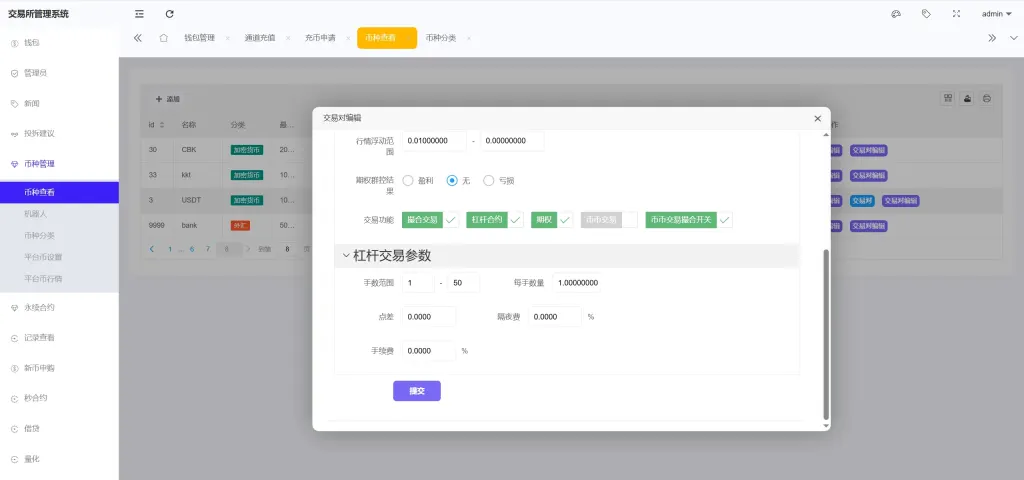Click the 提交 submit button
1024x480 pixels.
[417, 391]
